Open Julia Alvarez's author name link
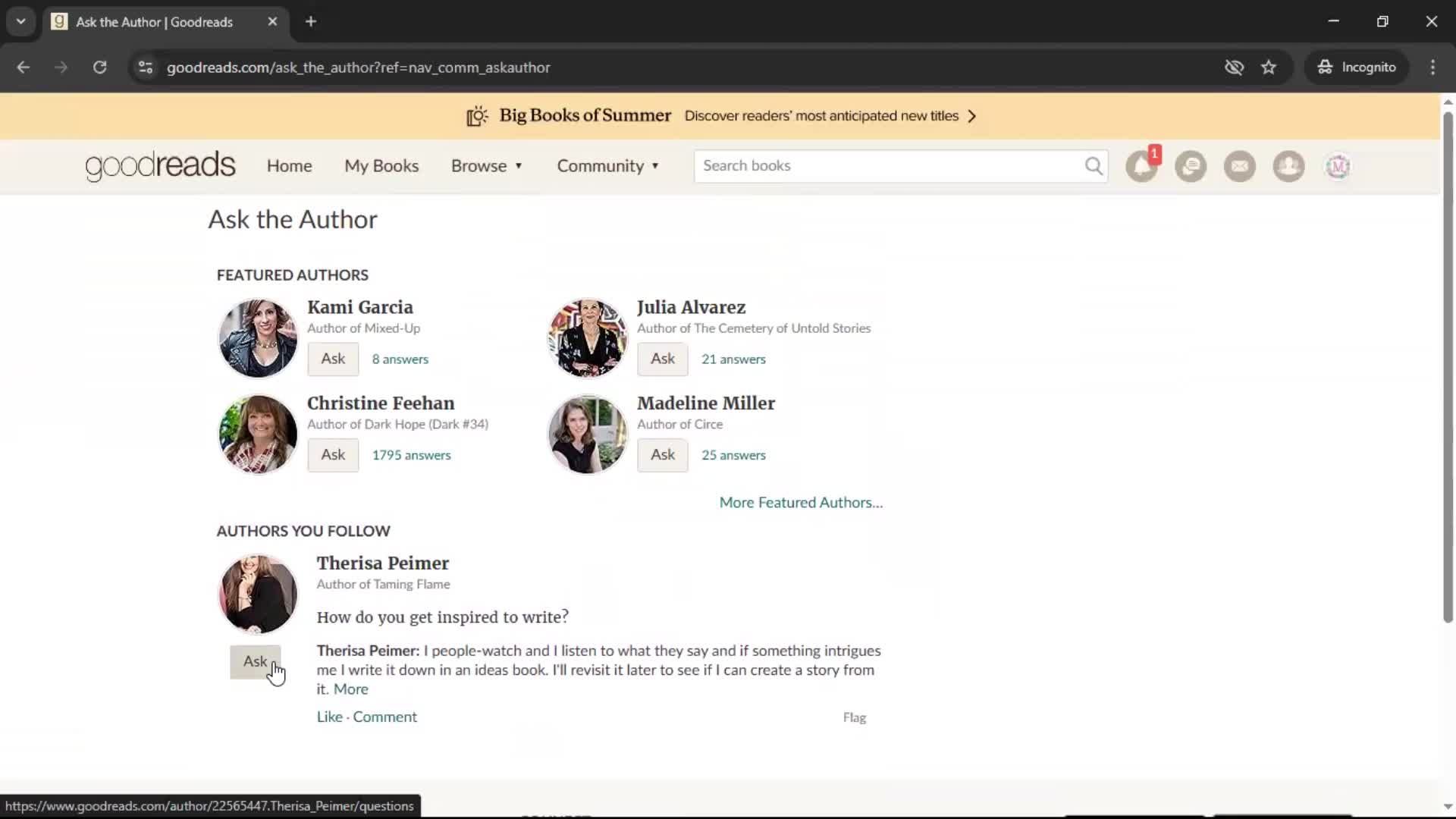 pyautogui.click(x=691, y=307)
